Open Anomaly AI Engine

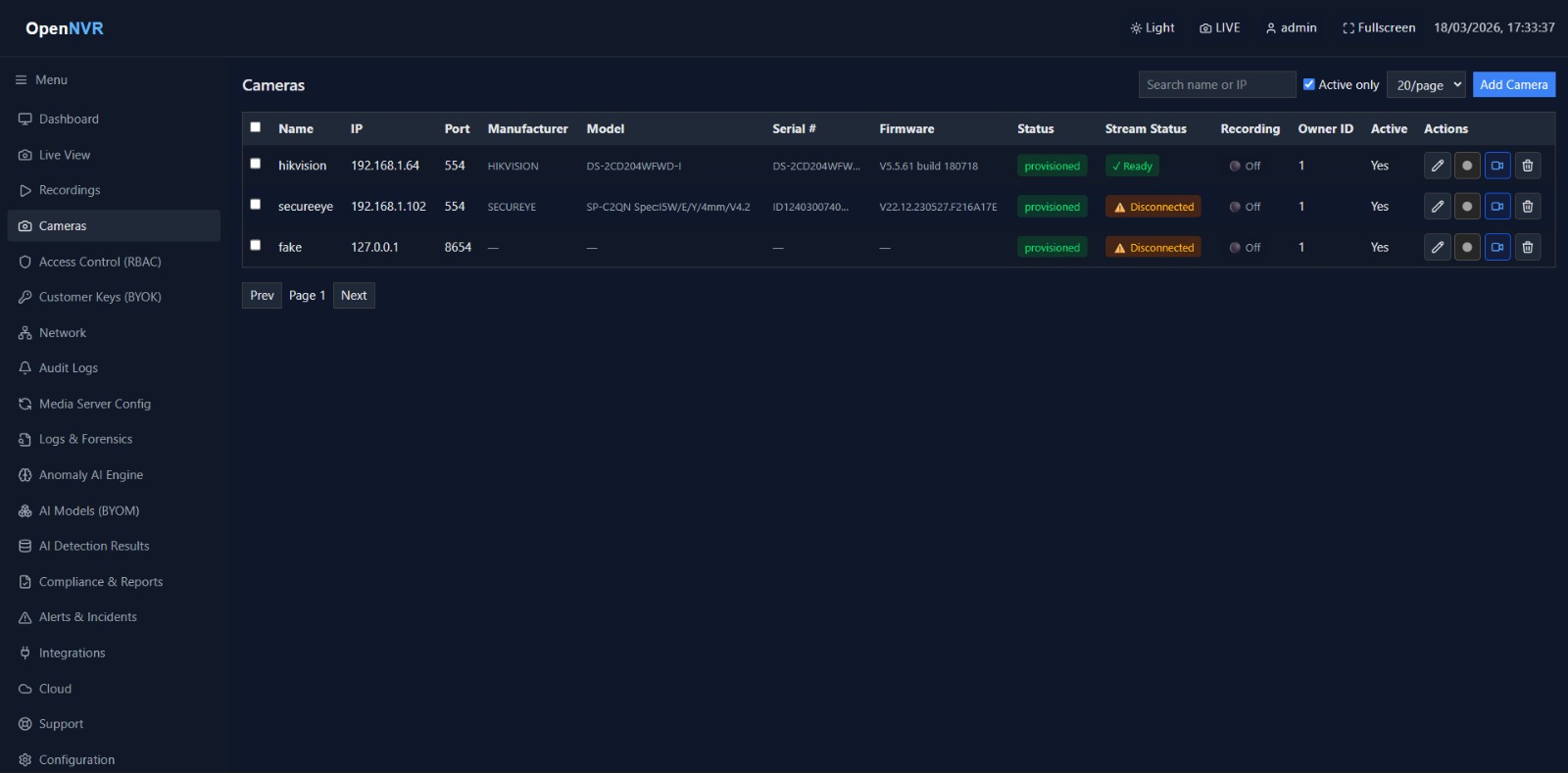(x=114, y=475)
